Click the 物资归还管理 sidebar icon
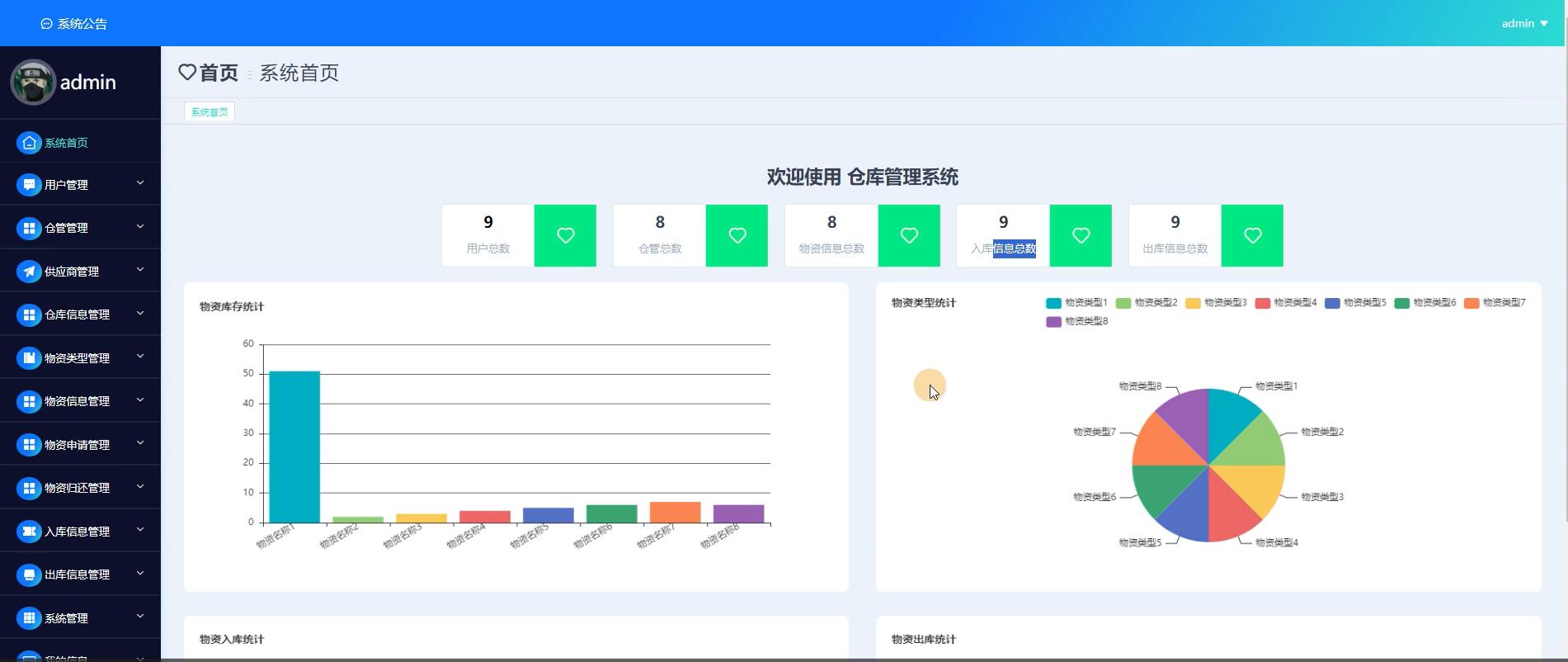 (x=29, y=488)
